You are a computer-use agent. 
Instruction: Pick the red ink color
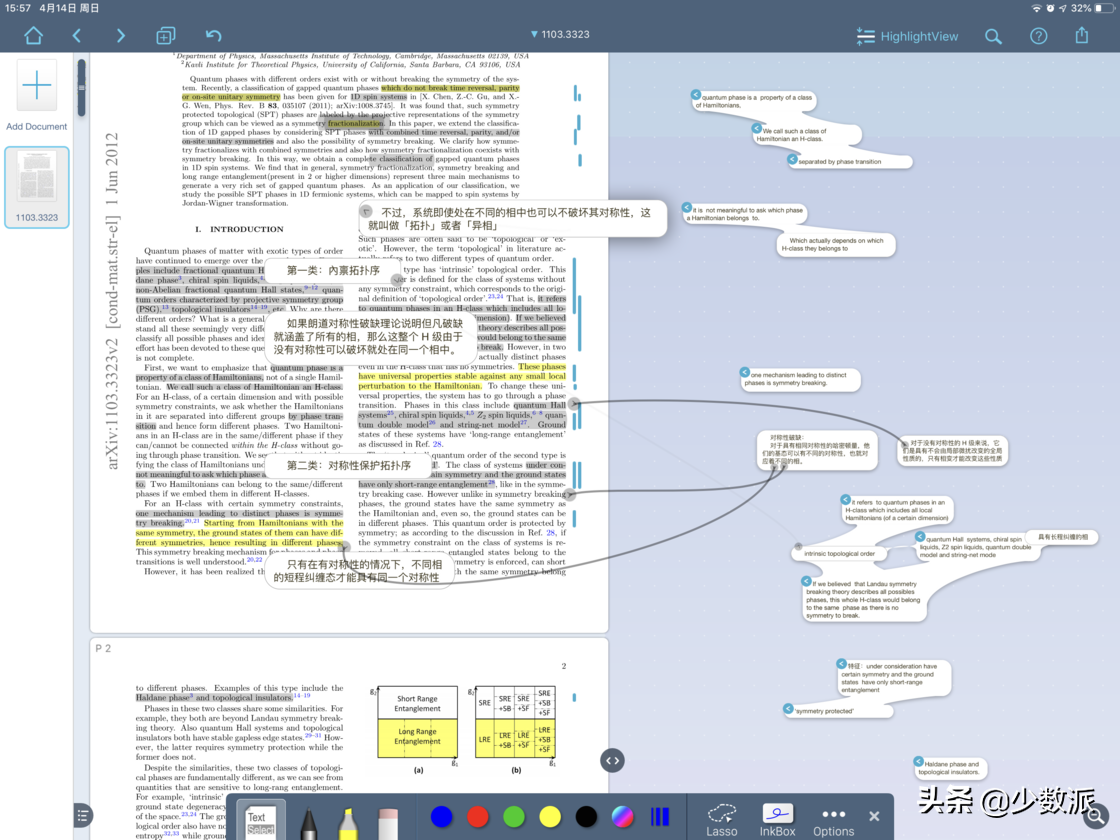(477, 816)
